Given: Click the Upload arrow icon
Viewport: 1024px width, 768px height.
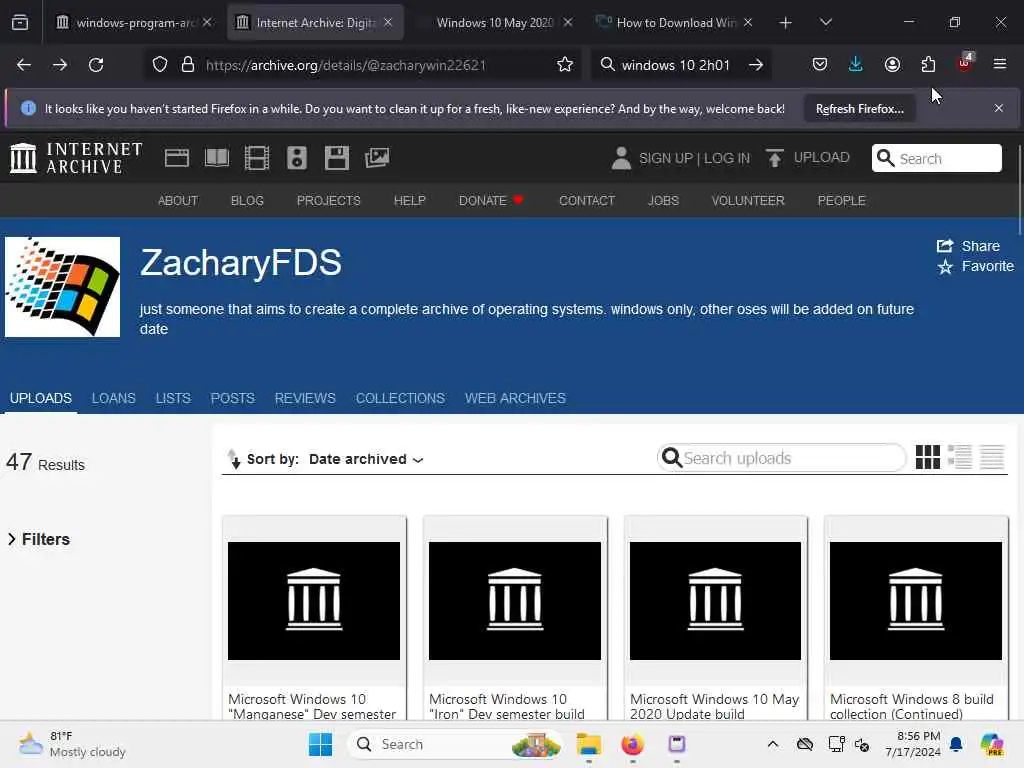Looking at the screenshot, I should pos(775,158).
